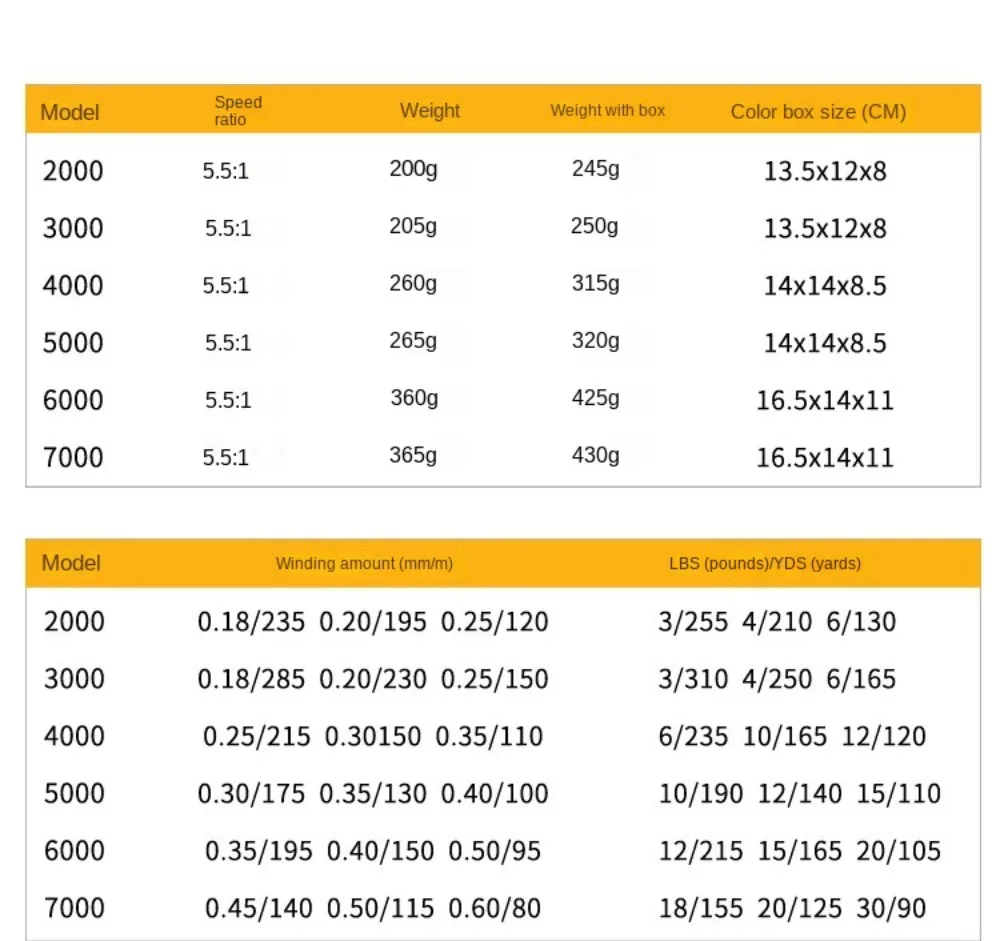Select model 2000 in the top table
The width and height of the screenshot is (1000, 941).
coord(73,171)
